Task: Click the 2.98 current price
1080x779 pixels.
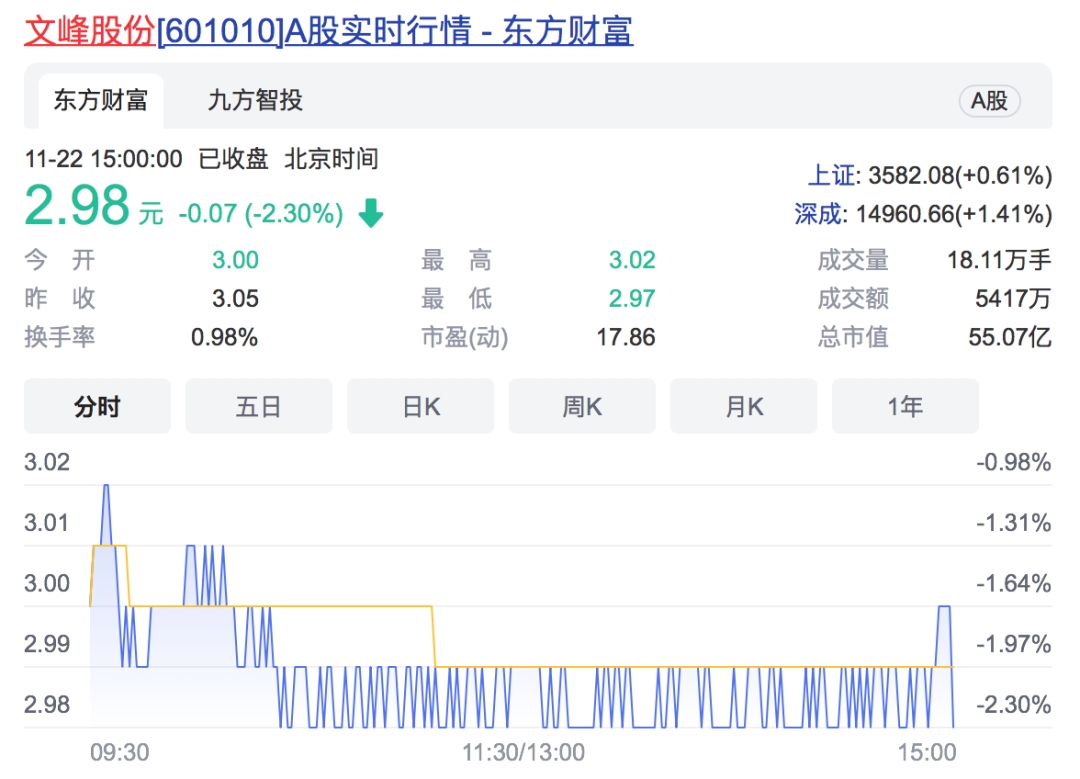Action: click(x=78, y=206)
